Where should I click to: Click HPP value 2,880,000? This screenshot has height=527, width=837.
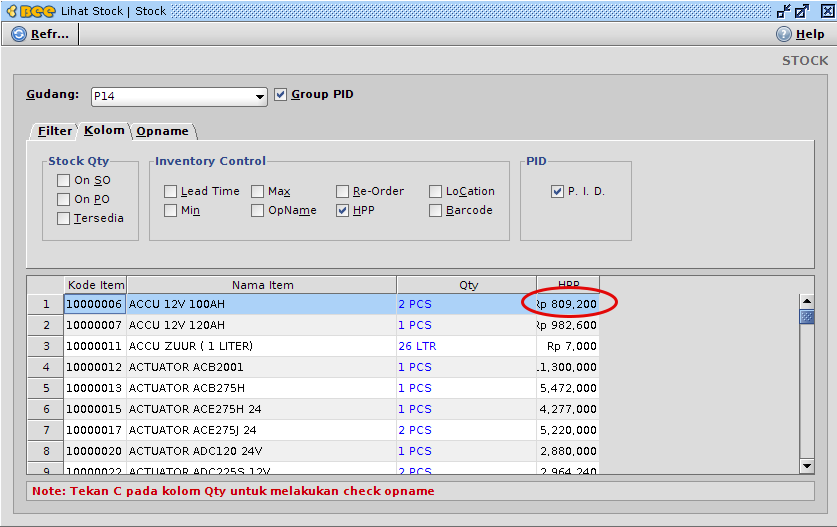(x=568, y=451)
